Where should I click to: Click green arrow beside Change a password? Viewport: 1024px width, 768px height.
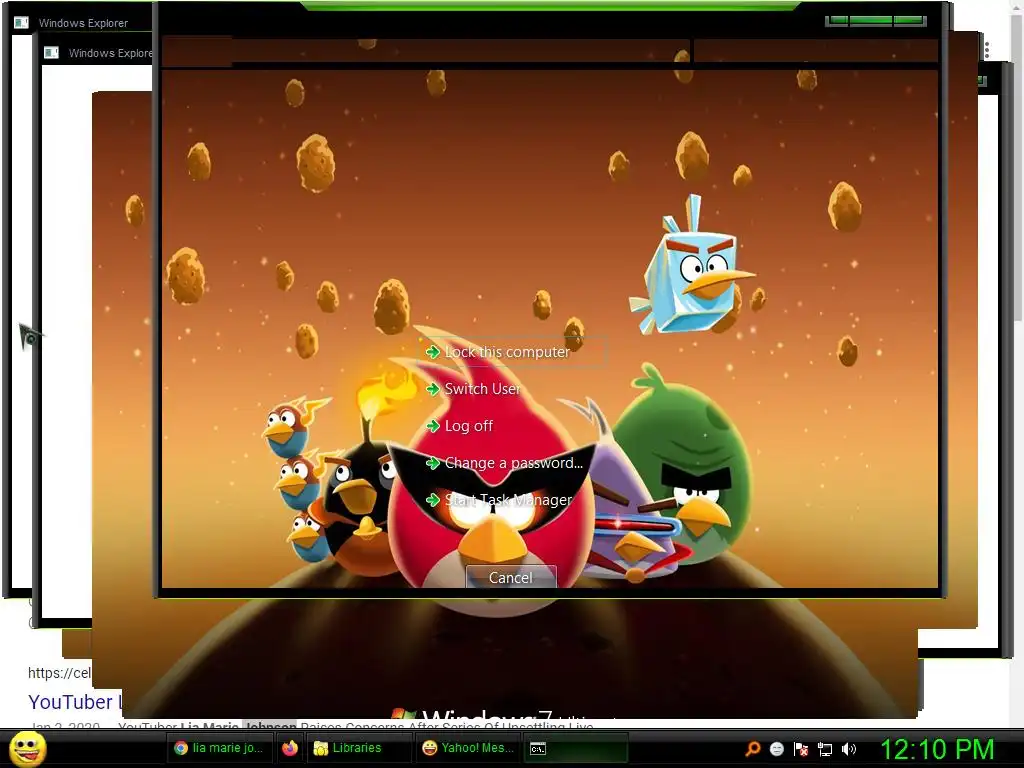click(x=432, y=464)
